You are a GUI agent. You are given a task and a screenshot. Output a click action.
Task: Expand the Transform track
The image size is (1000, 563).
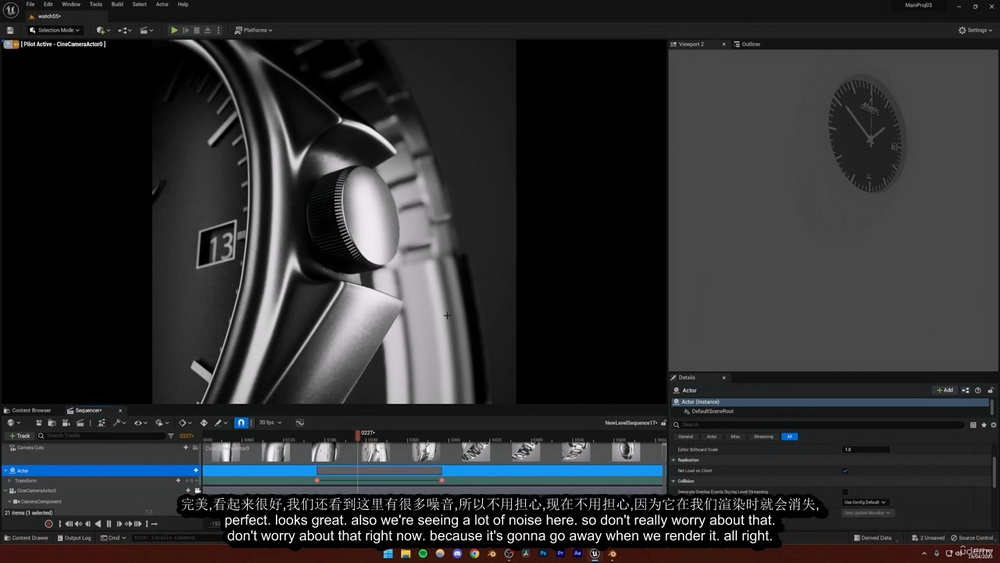[x=10, y=481]
